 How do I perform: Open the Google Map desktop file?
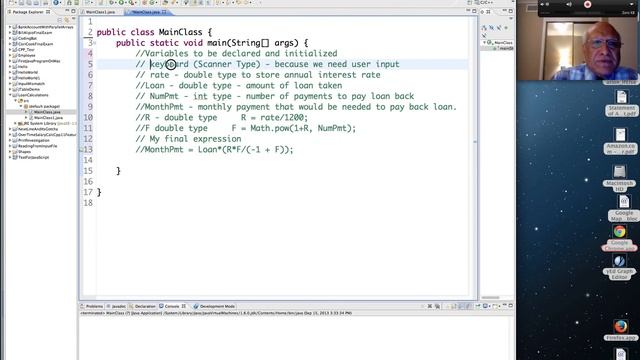pyautogui.click(x=624, y=208)
